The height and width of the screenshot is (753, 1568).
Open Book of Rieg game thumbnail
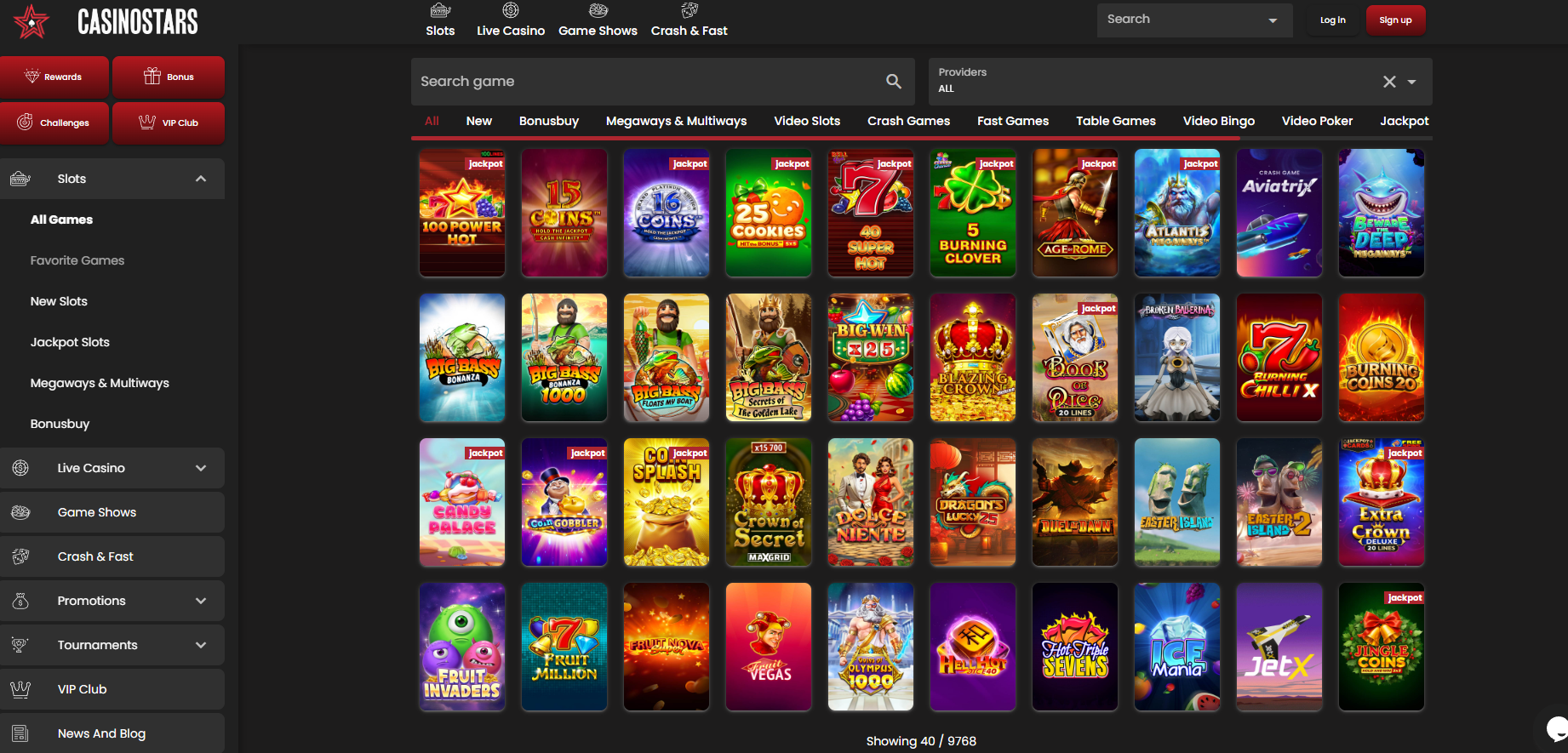(x=1075, y=357)
